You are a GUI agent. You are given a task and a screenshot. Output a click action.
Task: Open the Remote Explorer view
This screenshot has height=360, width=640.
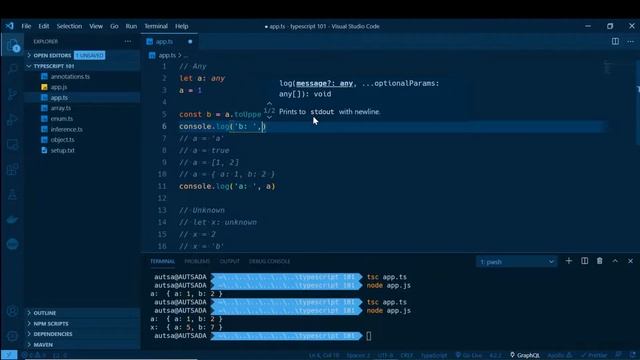(x=12, y=144)
